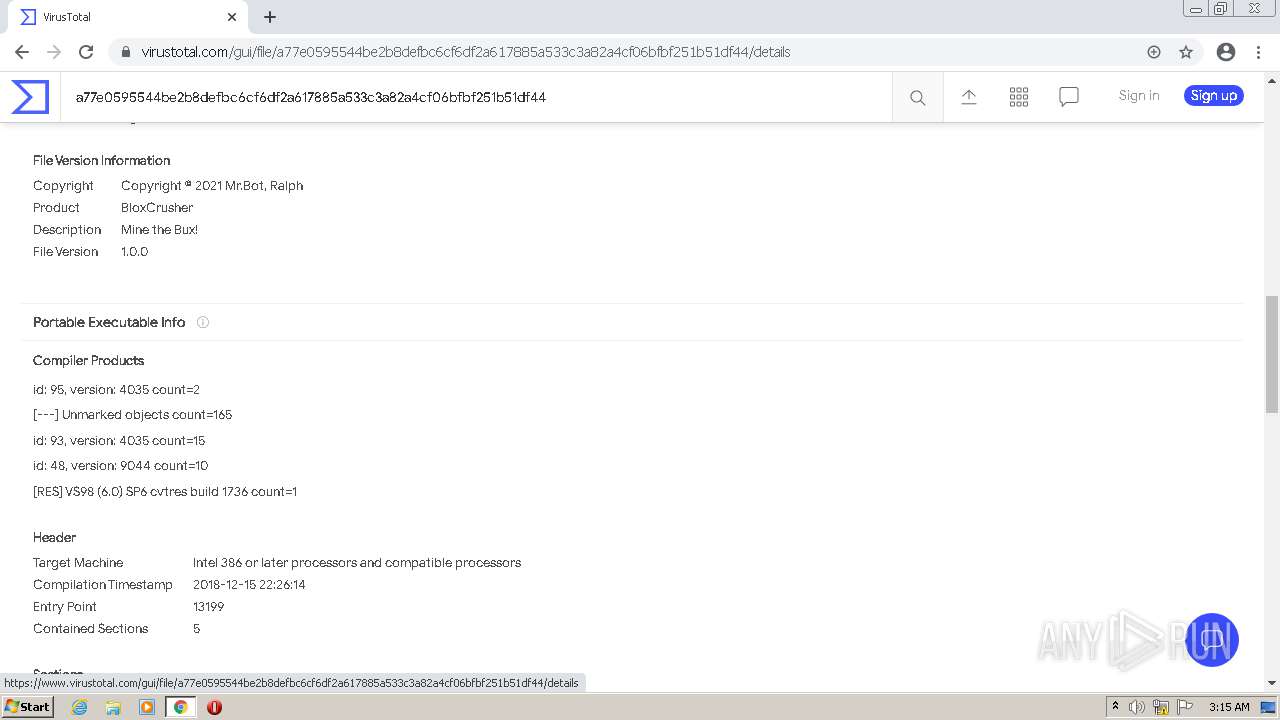1280x720 pixels.
Task: Click the site lock icon
Action: coord(126,52)
